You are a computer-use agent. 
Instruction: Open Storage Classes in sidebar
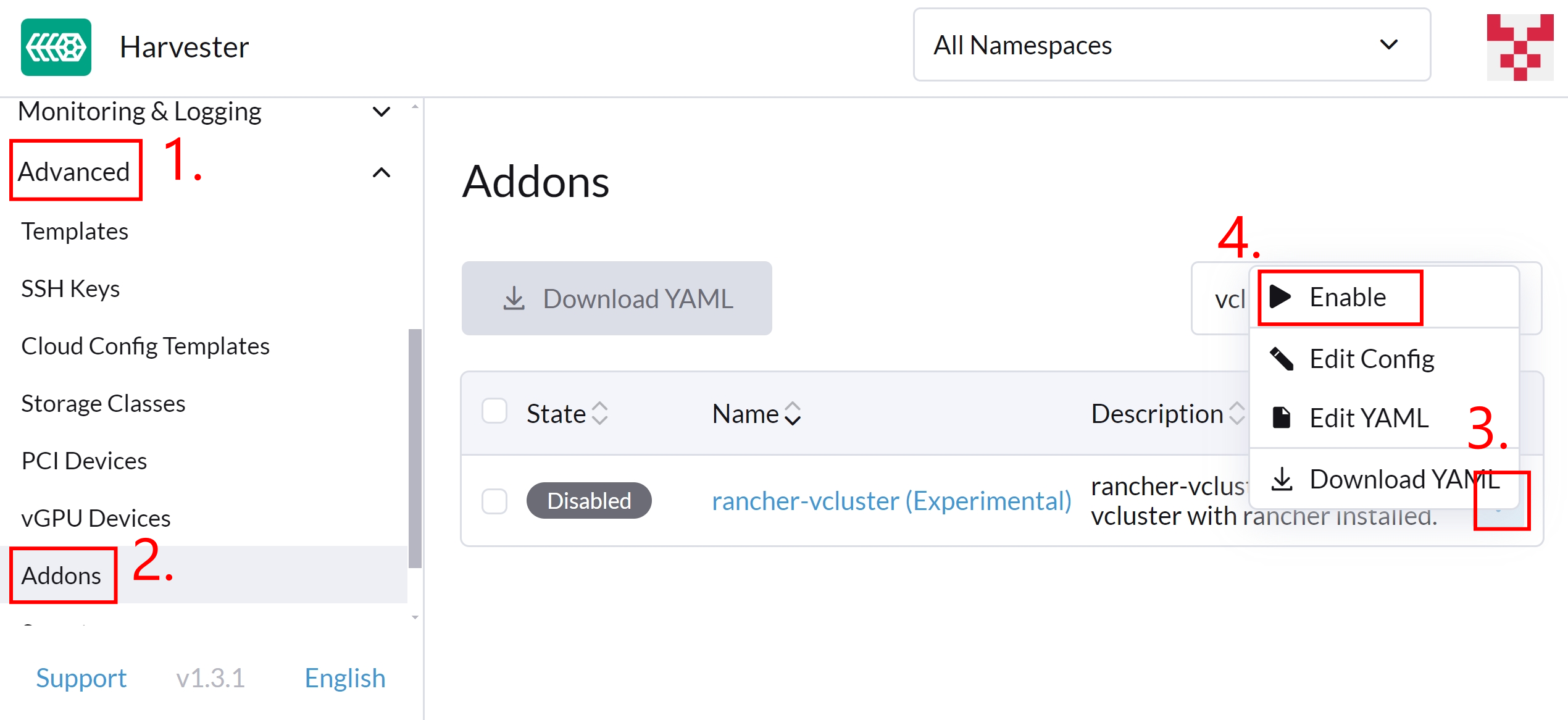103,403
